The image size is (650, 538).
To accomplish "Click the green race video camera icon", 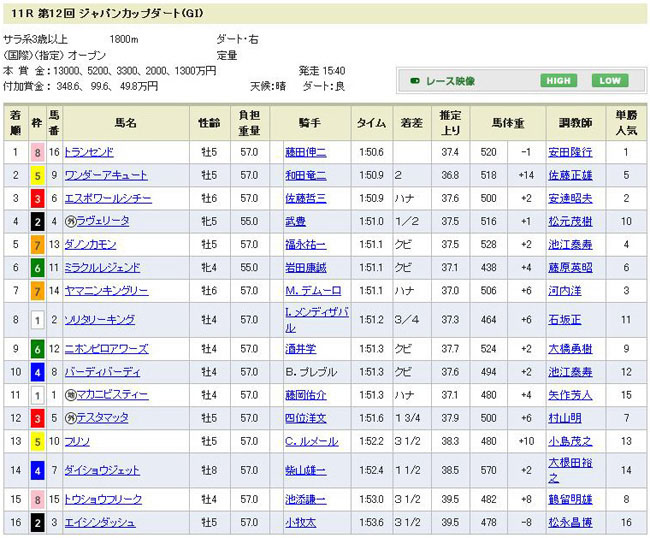I will (x=412, y=81).
